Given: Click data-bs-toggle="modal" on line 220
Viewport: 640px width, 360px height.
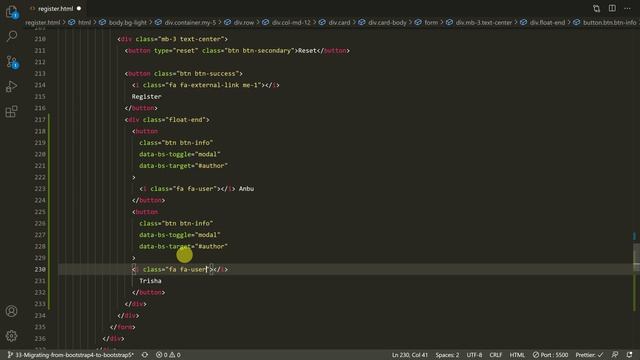Looking at the screenshot, I should (x=180, y=154).
